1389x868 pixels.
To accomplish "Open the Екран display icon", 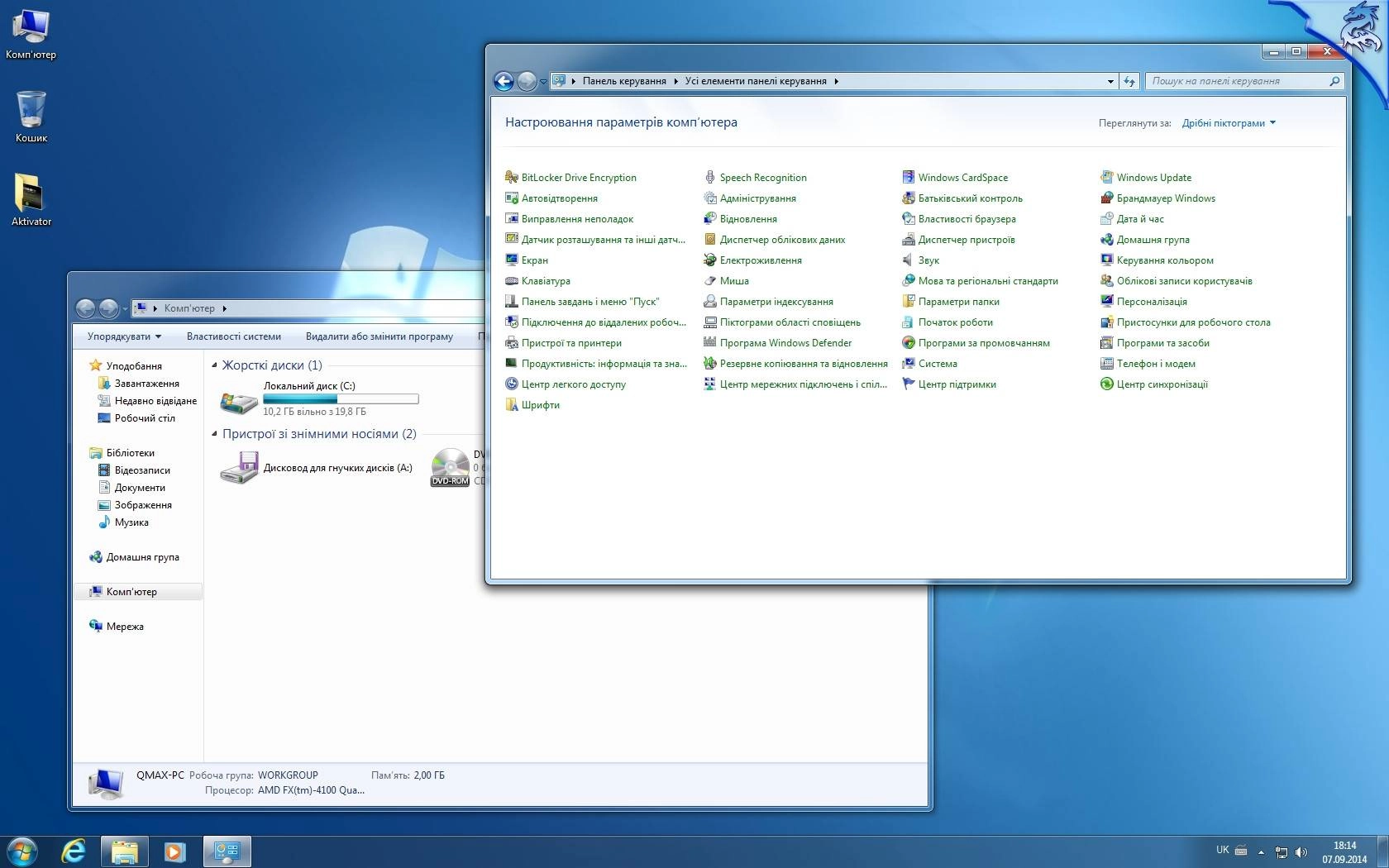I will click(512, 260).
